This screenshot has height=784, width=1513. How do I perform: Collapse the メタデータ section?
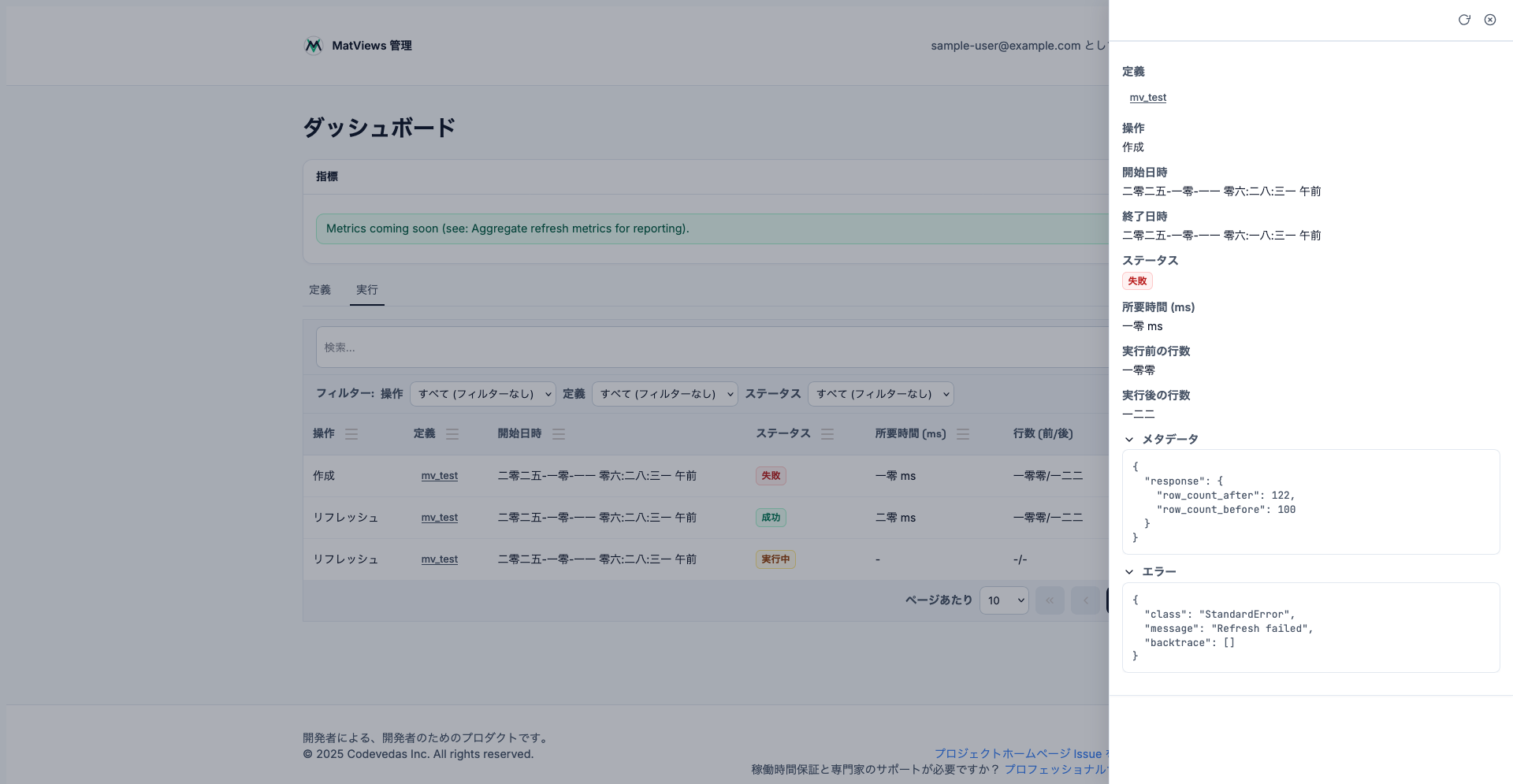tap(1129, 440)
